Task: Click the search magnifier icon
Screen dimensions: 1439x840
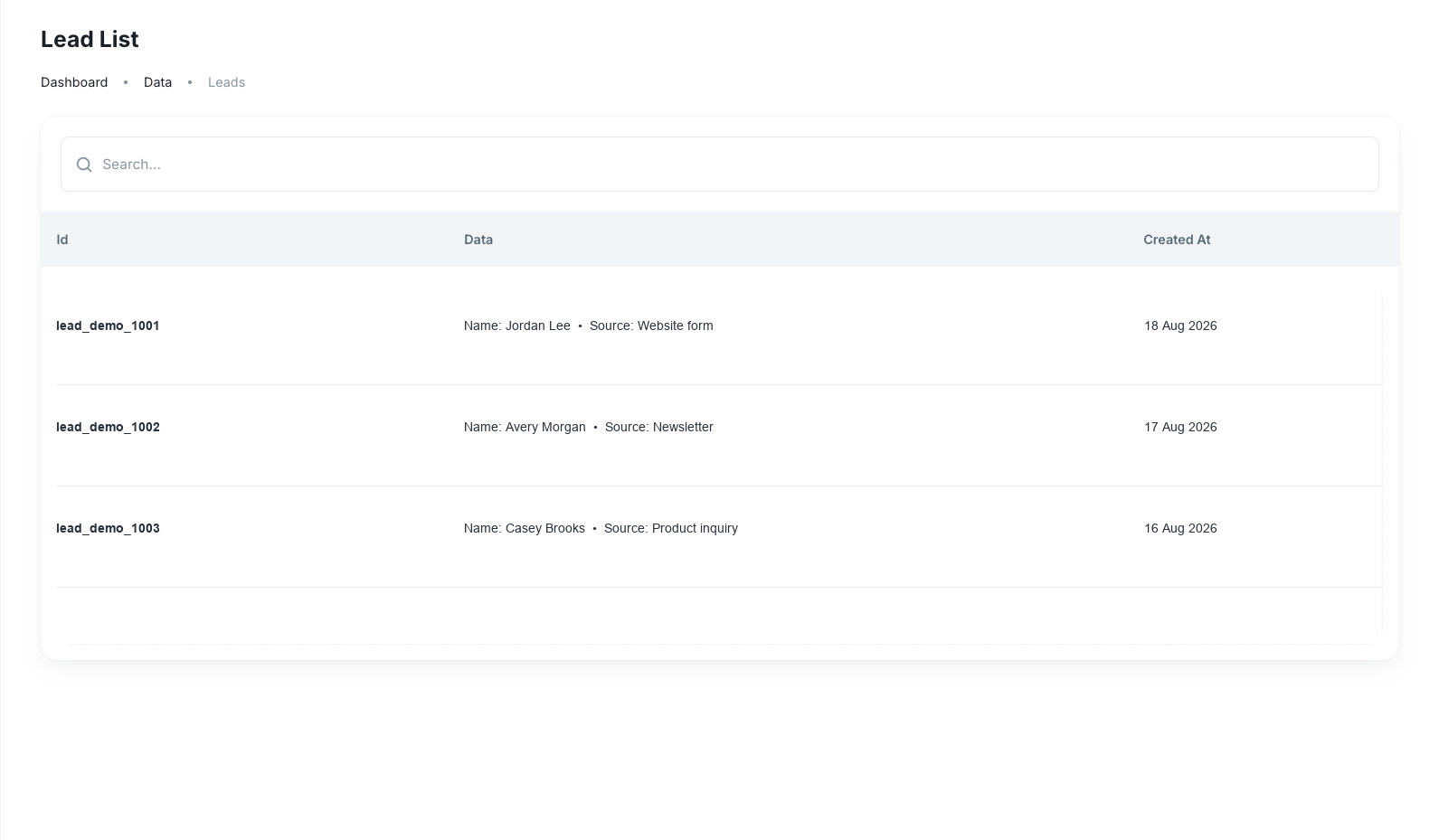Action: tap(84, 165)
